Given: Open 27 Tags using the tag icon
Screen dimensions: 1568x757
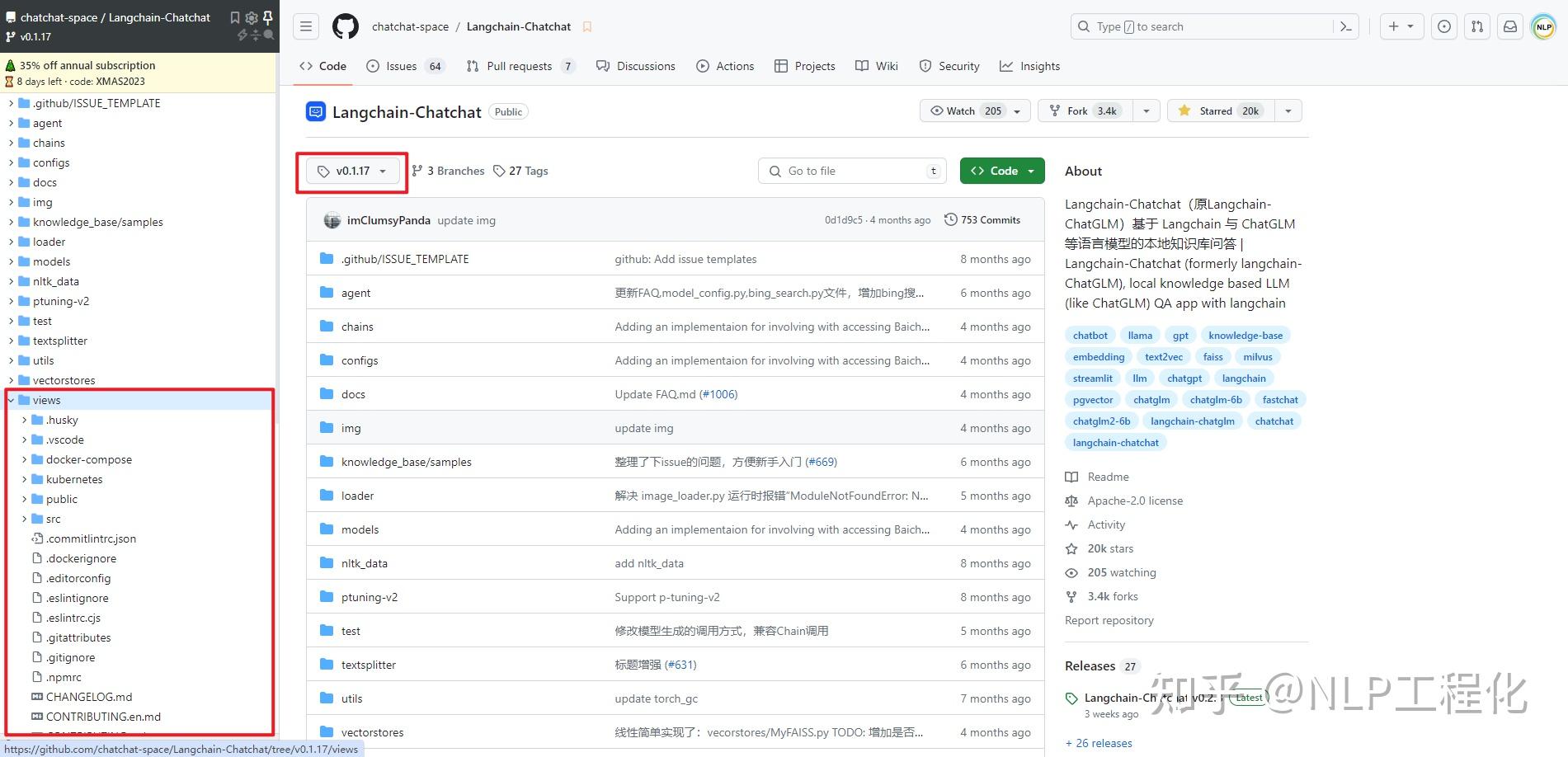Looking at the screenshot, I should pyautogui.click(x=520, y=171).
